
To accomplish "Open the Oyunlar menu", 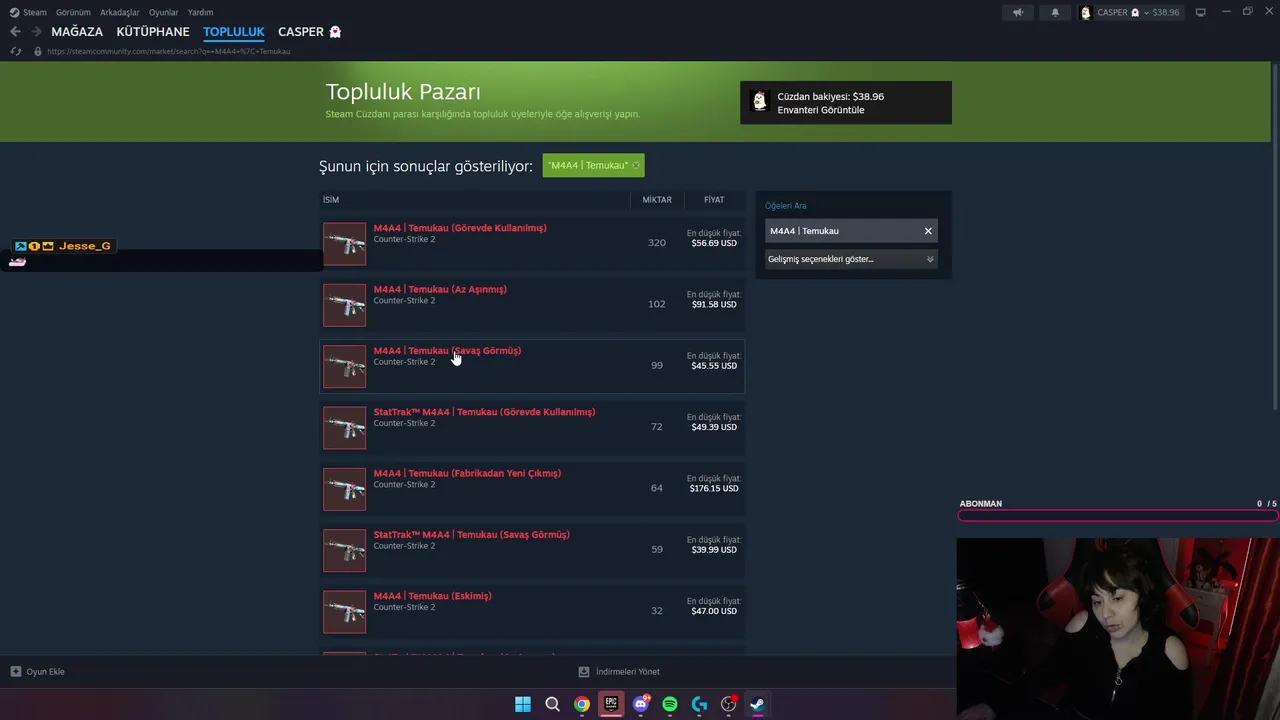I will pos(164,12).
